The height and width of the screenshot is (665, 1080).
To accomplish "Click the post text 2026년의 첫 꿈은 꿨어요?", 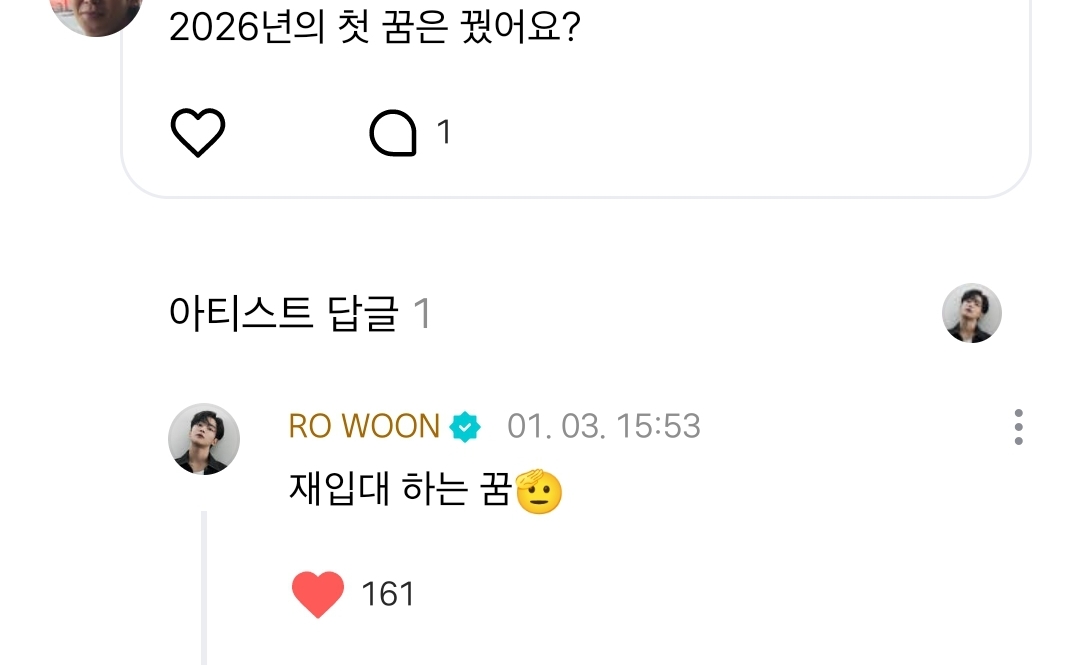I will pyautogui.click(x=375, y=28).
